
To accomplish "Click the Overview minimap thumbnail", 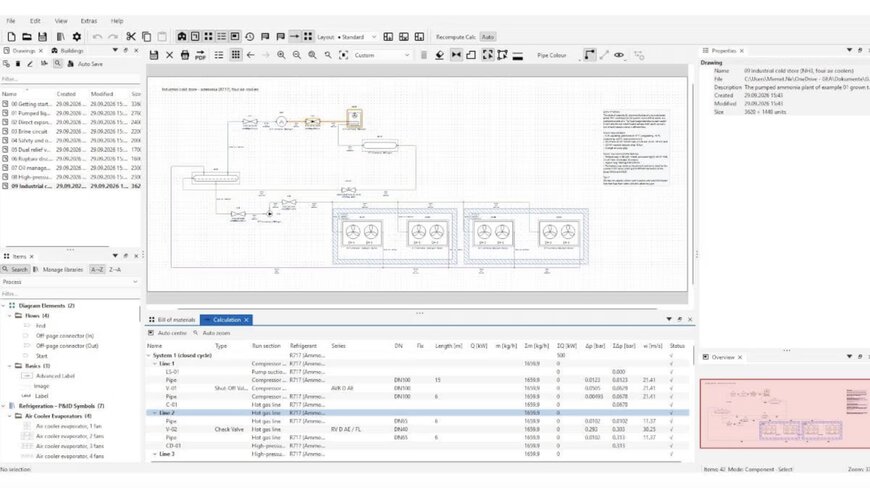I will click(x=784, y=414).
